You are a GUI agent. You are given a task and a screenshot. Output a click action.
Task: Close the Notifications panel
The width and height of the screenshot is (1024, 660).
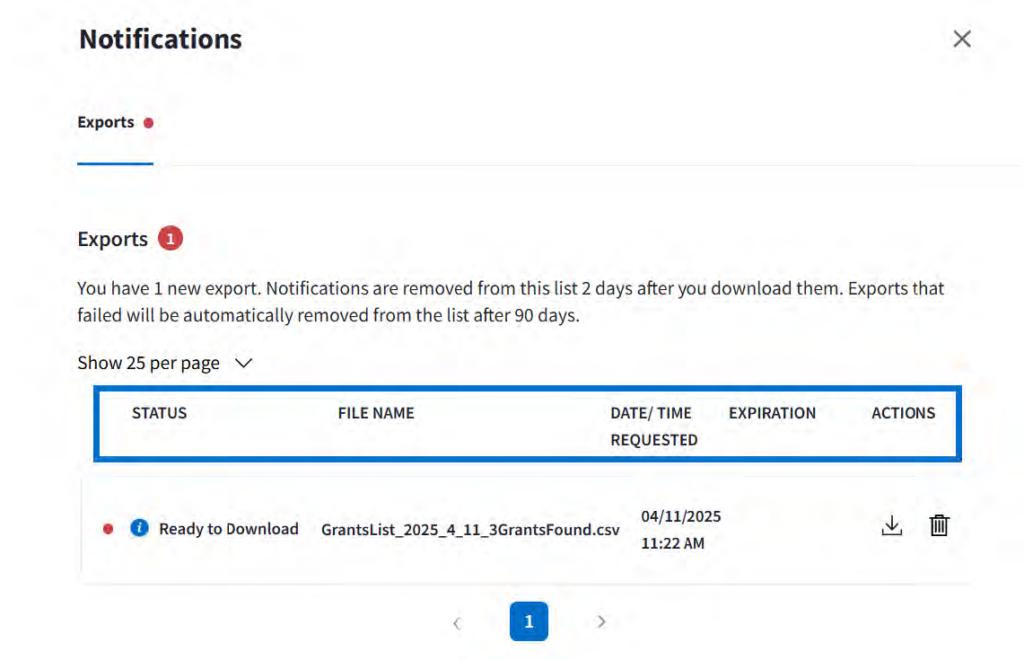click(x=962, y=39)
